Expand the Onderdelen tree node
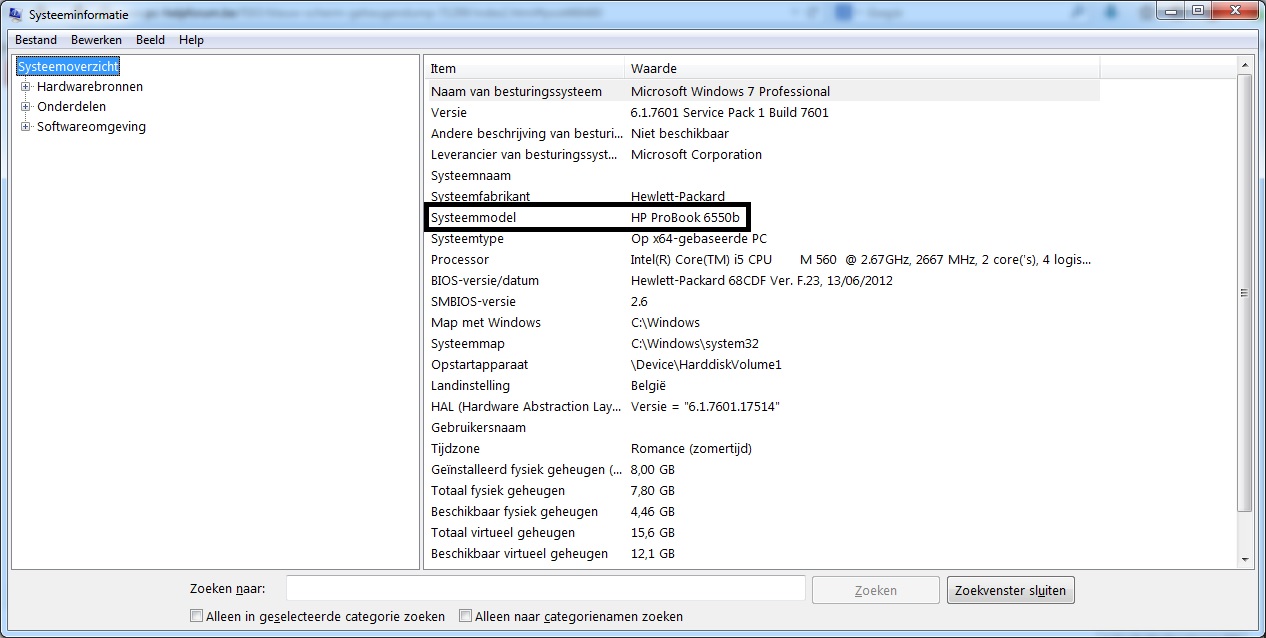 [x=26, y=107]
